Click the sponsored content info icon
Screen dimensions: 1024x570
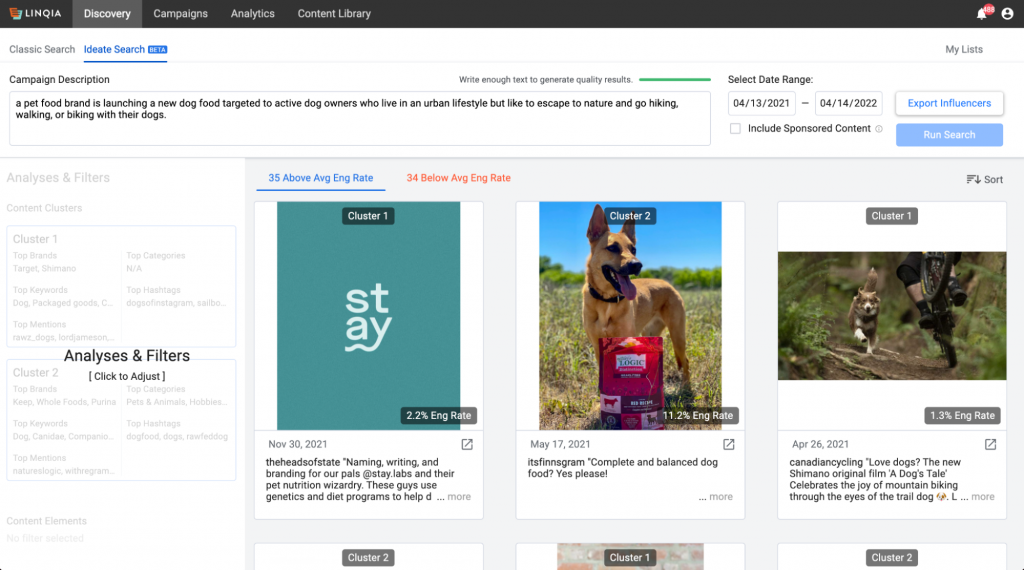[x=879, y=129]
